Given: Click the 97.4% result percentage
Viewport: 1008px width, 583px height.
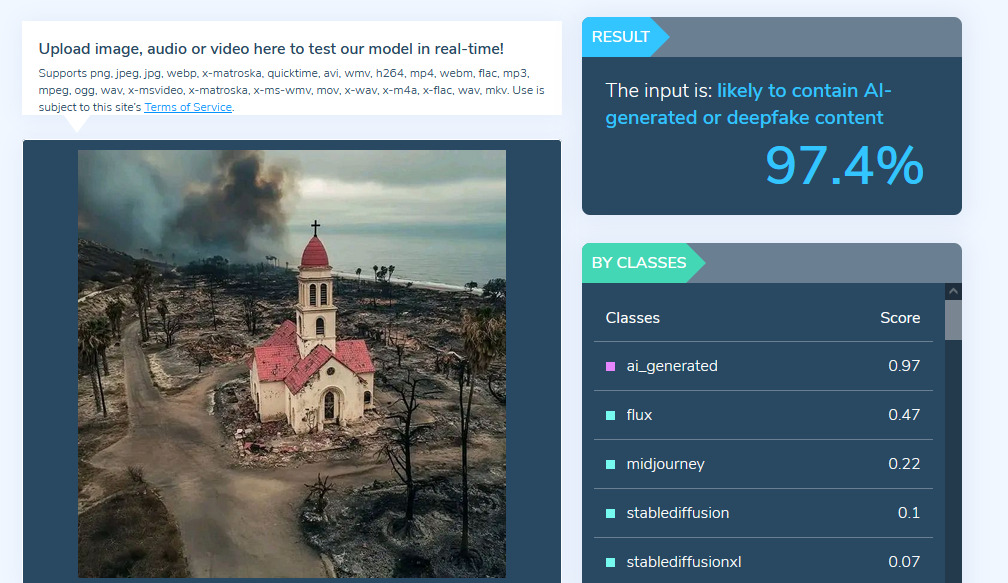Looking at the screenshot, I should [x=844, y=166].
